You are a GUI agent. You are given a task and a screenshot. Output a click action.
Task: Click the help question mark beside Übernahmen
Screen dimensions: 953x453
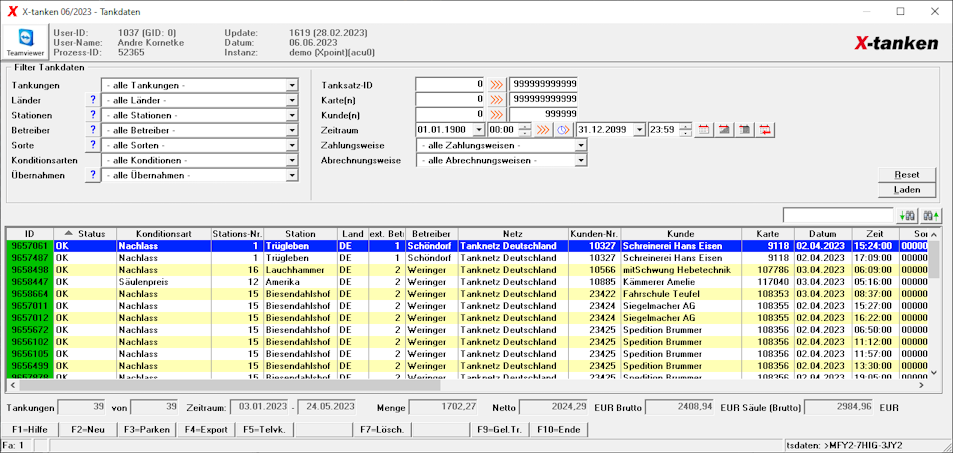click(x=93, y=175)
